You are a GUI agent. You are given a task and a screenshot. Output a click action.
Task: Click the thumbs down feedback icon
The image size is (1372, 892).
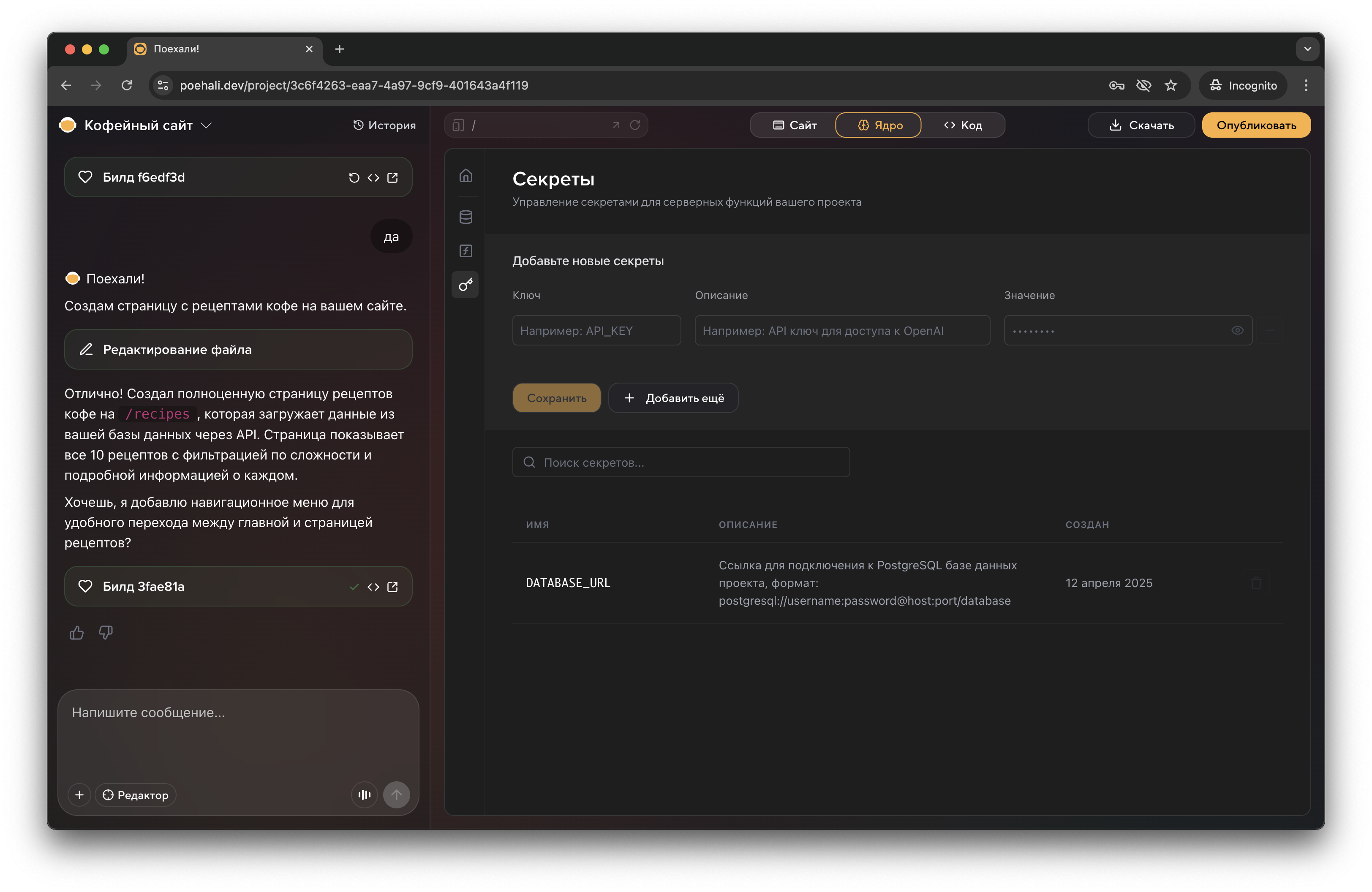click(x=106, y=633)
